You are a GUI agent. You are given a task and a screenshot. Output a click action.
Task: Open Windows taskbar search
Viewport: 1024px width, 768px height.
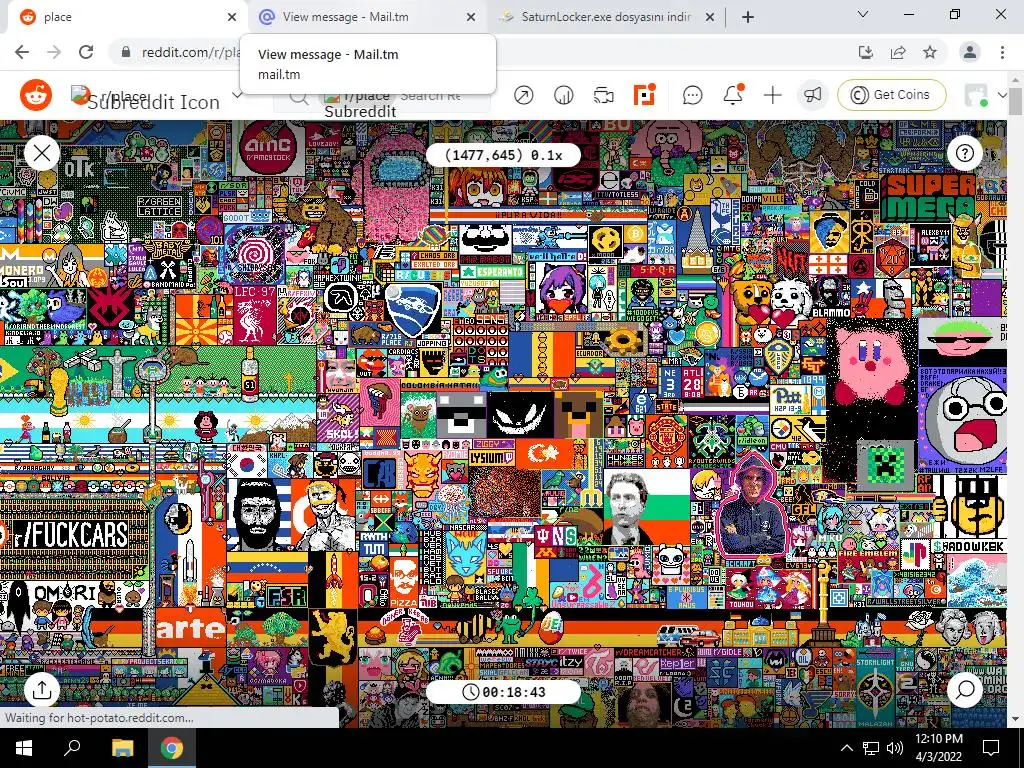(x=72, y=748)
